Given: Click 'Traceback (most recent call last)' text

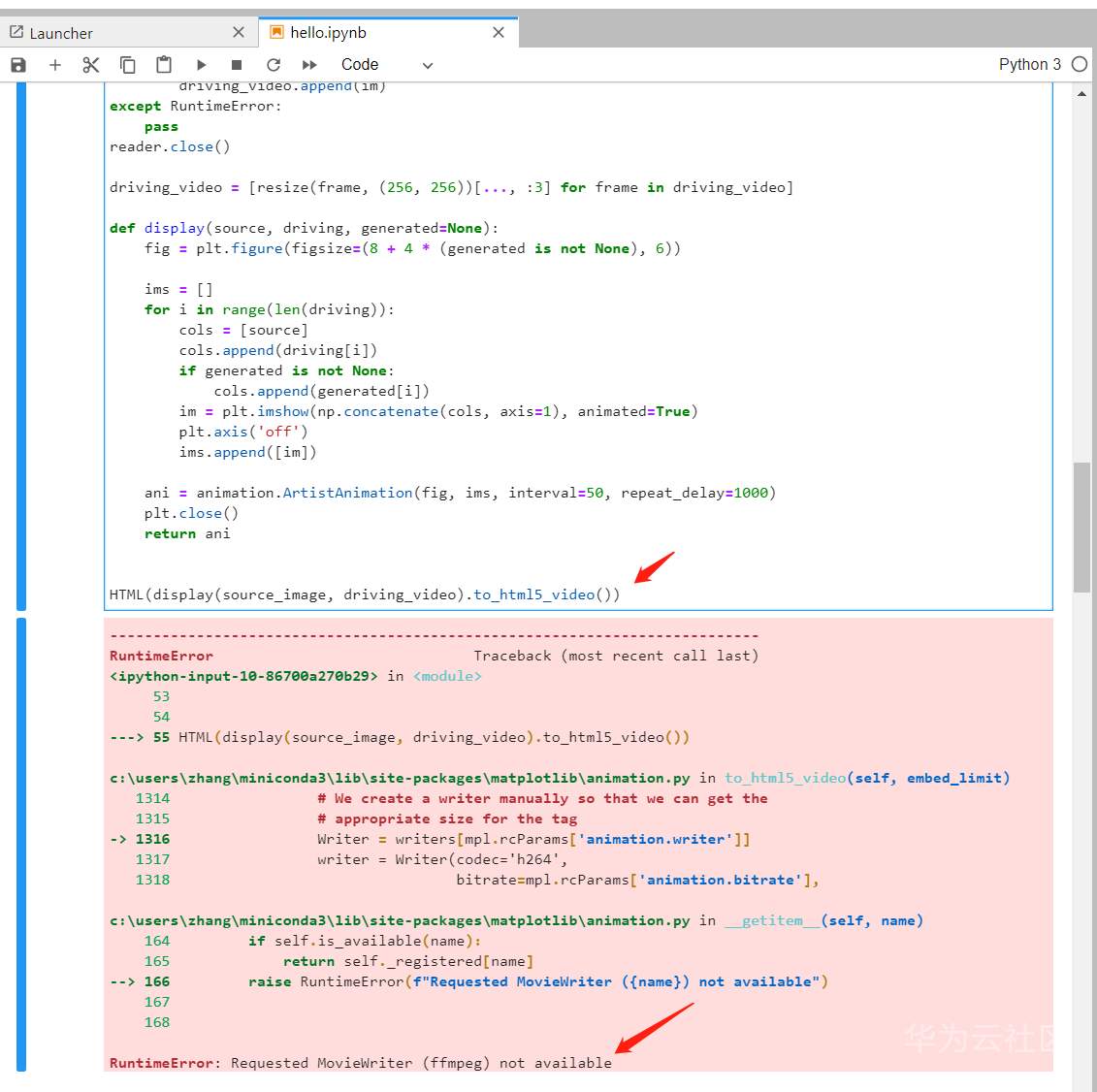Looking at the screenshot, I should point(616,657).
